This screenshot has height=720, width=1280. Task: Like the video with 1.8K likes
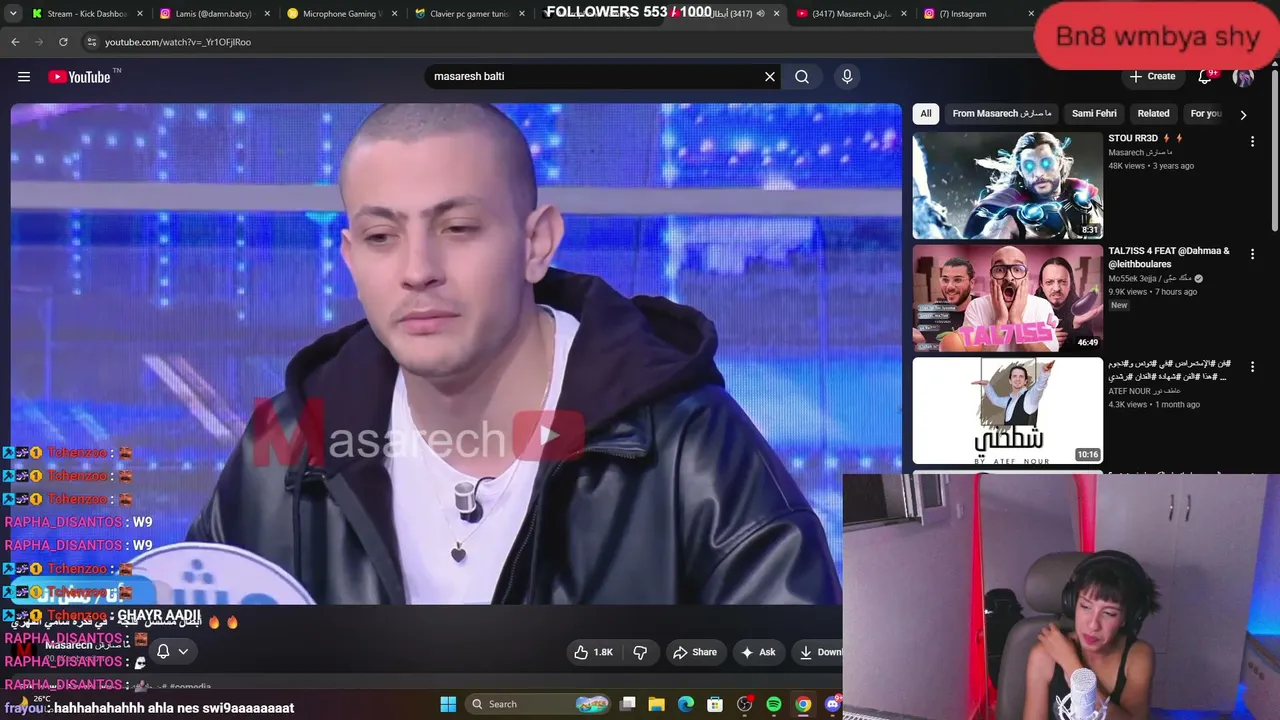point(593,652)
